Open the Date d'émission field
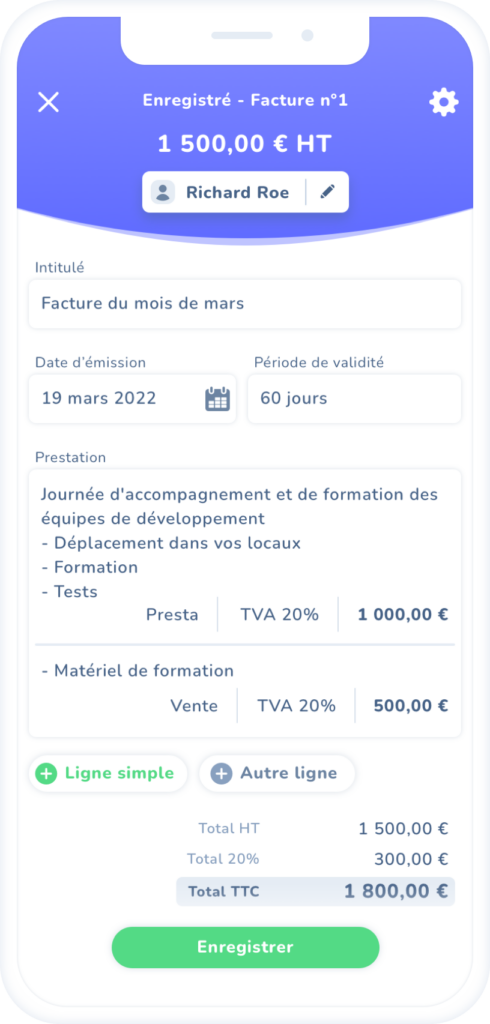490x1024 pixels. (x=133, y=398)
